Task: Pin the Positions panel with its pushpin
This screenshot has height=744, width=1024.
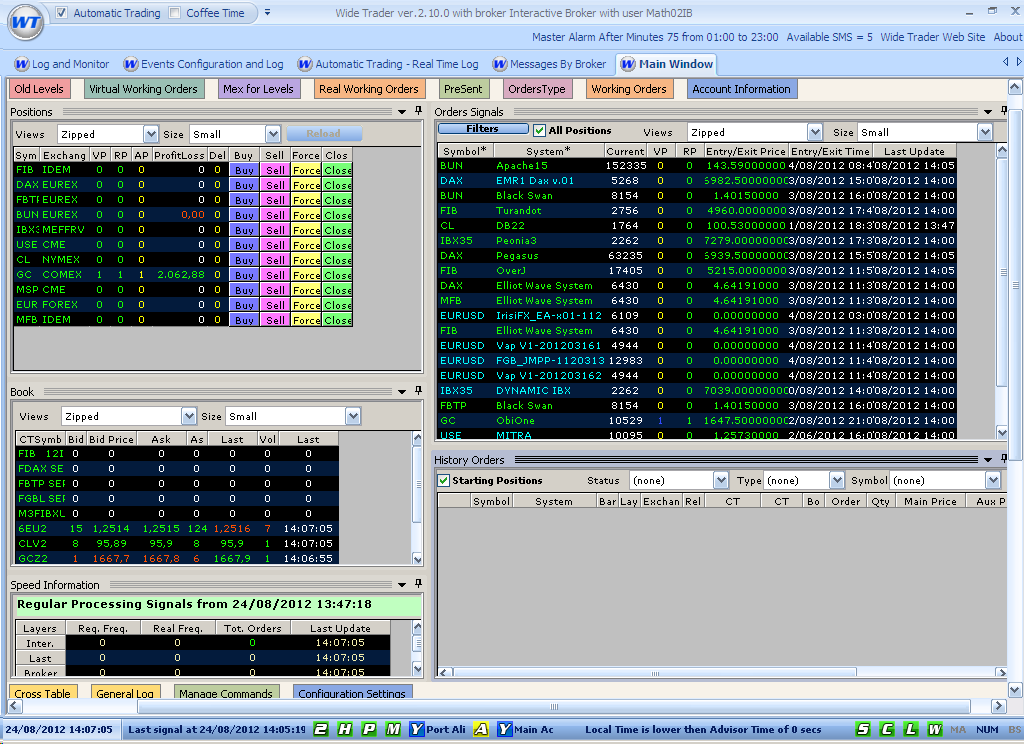Action: (x=419, y=111)
